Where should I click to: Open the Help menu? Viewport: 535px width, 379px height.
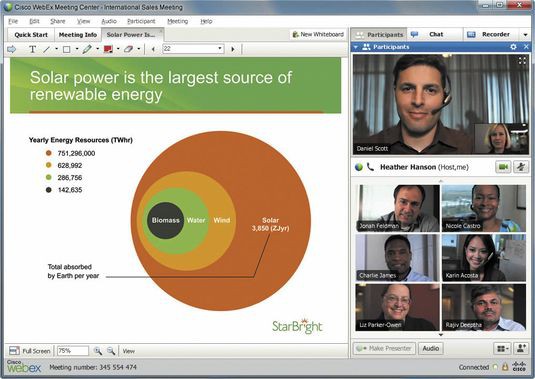pyautogui.click(x=206, y=21)
